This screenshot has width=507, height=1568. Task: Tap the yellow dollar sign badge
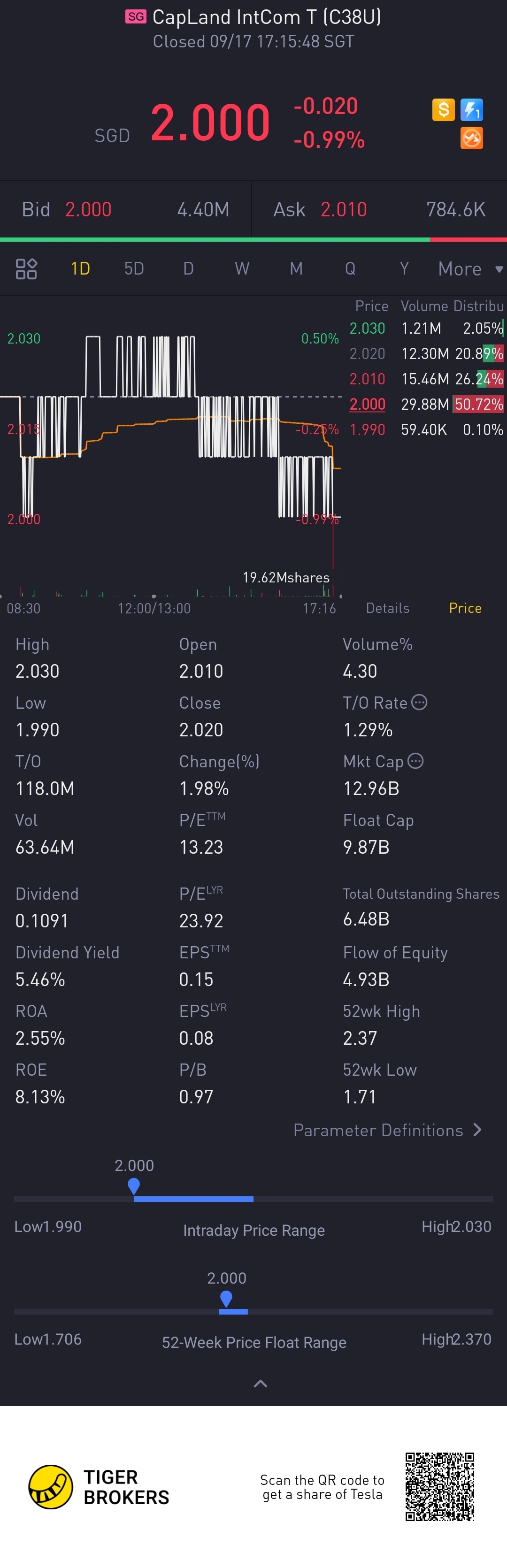pyautogui.click(x=443, y=109)
